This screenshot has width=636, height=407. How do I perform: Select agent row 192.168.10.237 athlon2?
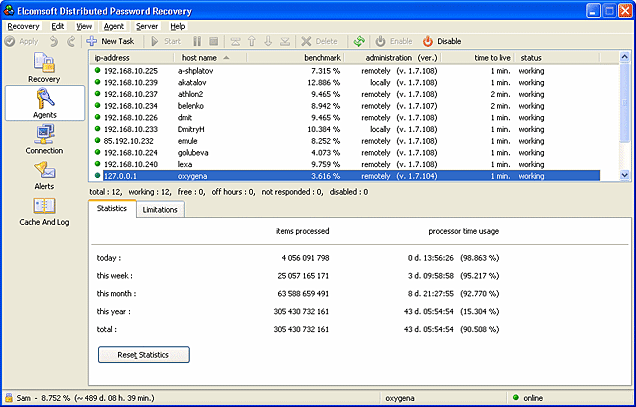tap(344, 95)
